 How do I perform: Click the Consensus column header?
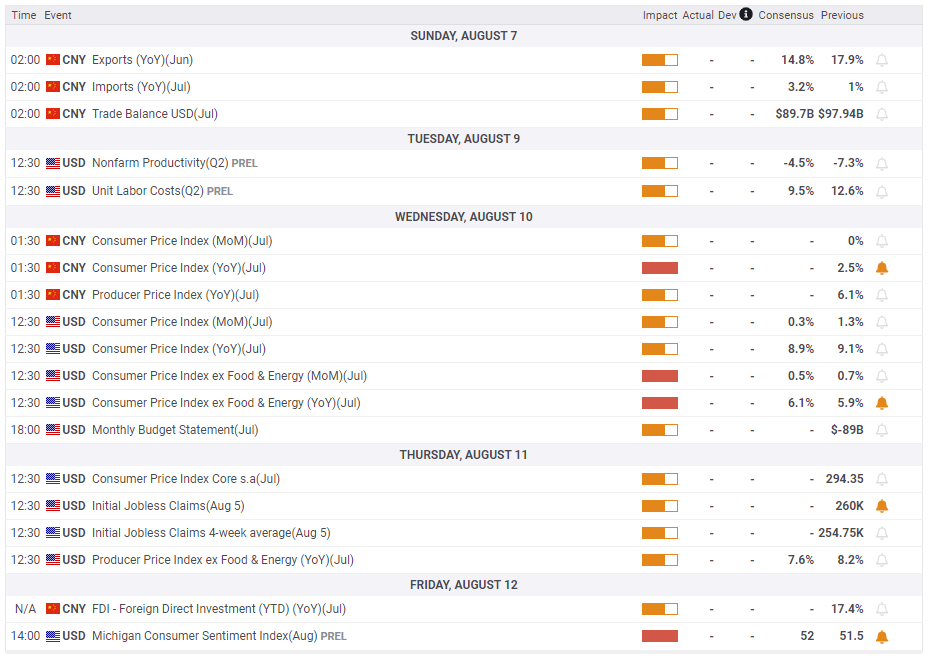click(785, 15)
